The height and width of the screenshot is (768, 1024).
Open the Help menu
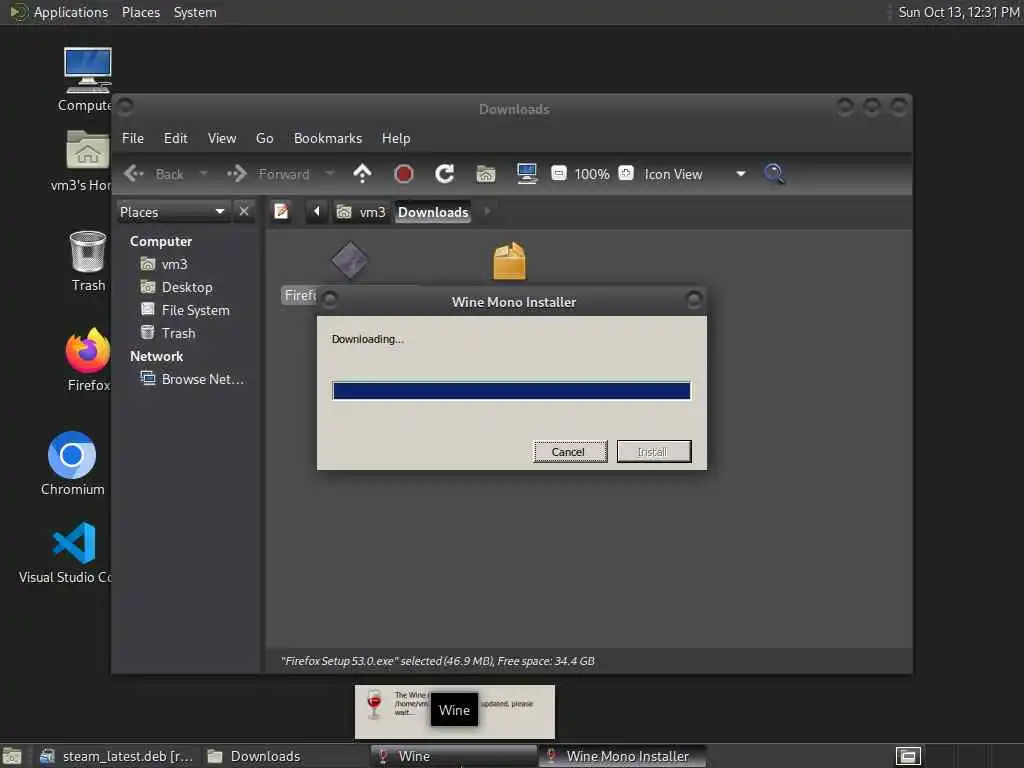396,138
